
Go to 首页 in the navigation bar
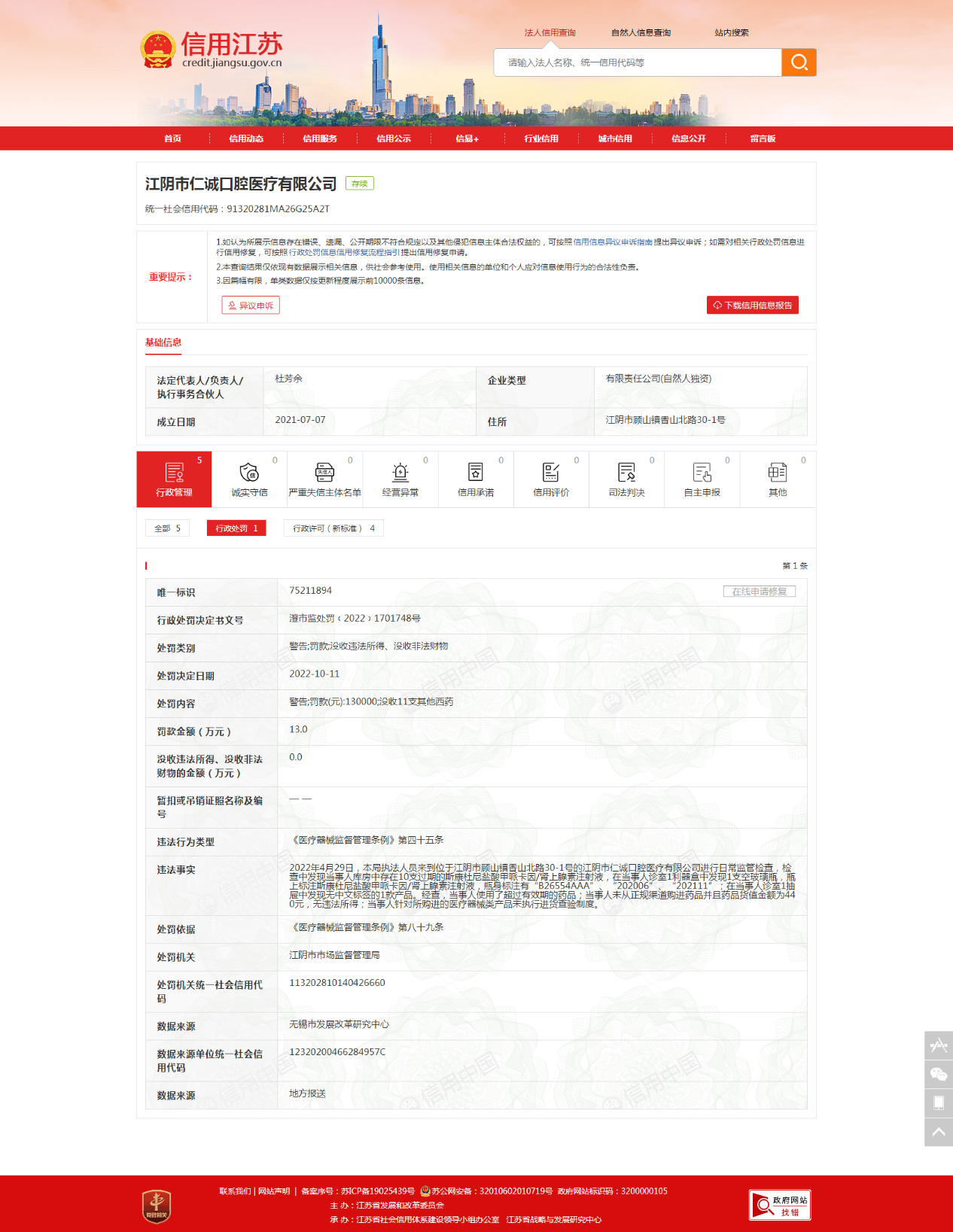tap(172, 138)
